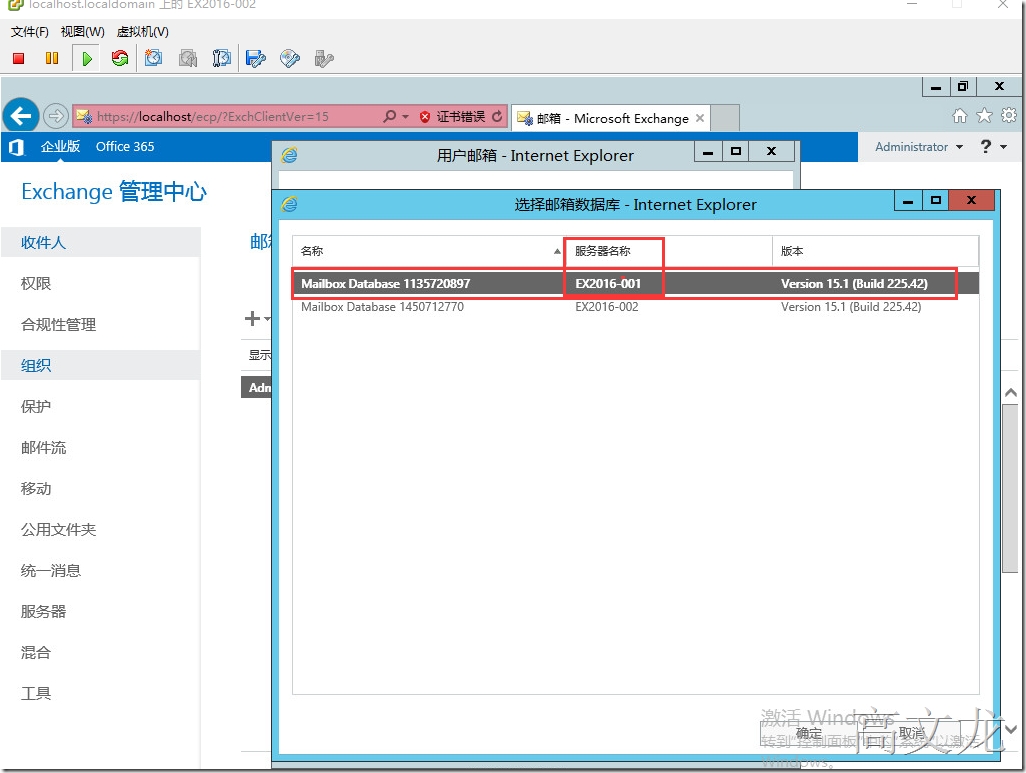1026x773 pixels.
Task: Click the plus add mailbox icon
Action: [253, 319]
